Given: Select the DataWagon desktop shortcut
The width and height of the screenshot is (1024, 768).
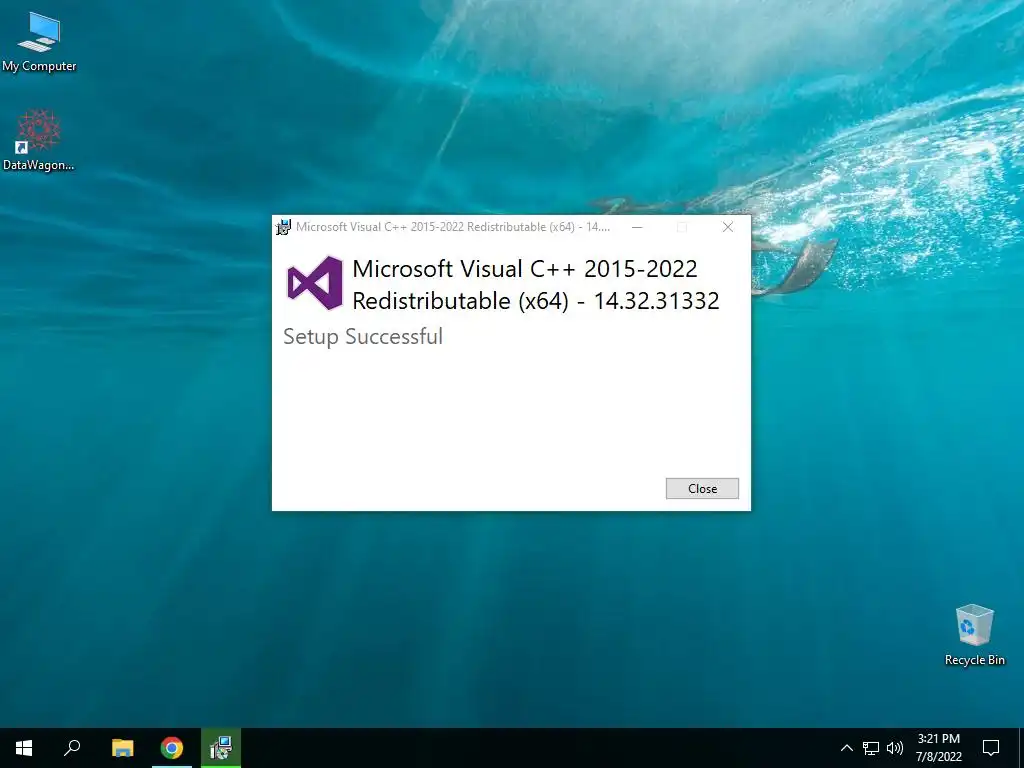Looking at the screenshot, I should pos(39,140).
